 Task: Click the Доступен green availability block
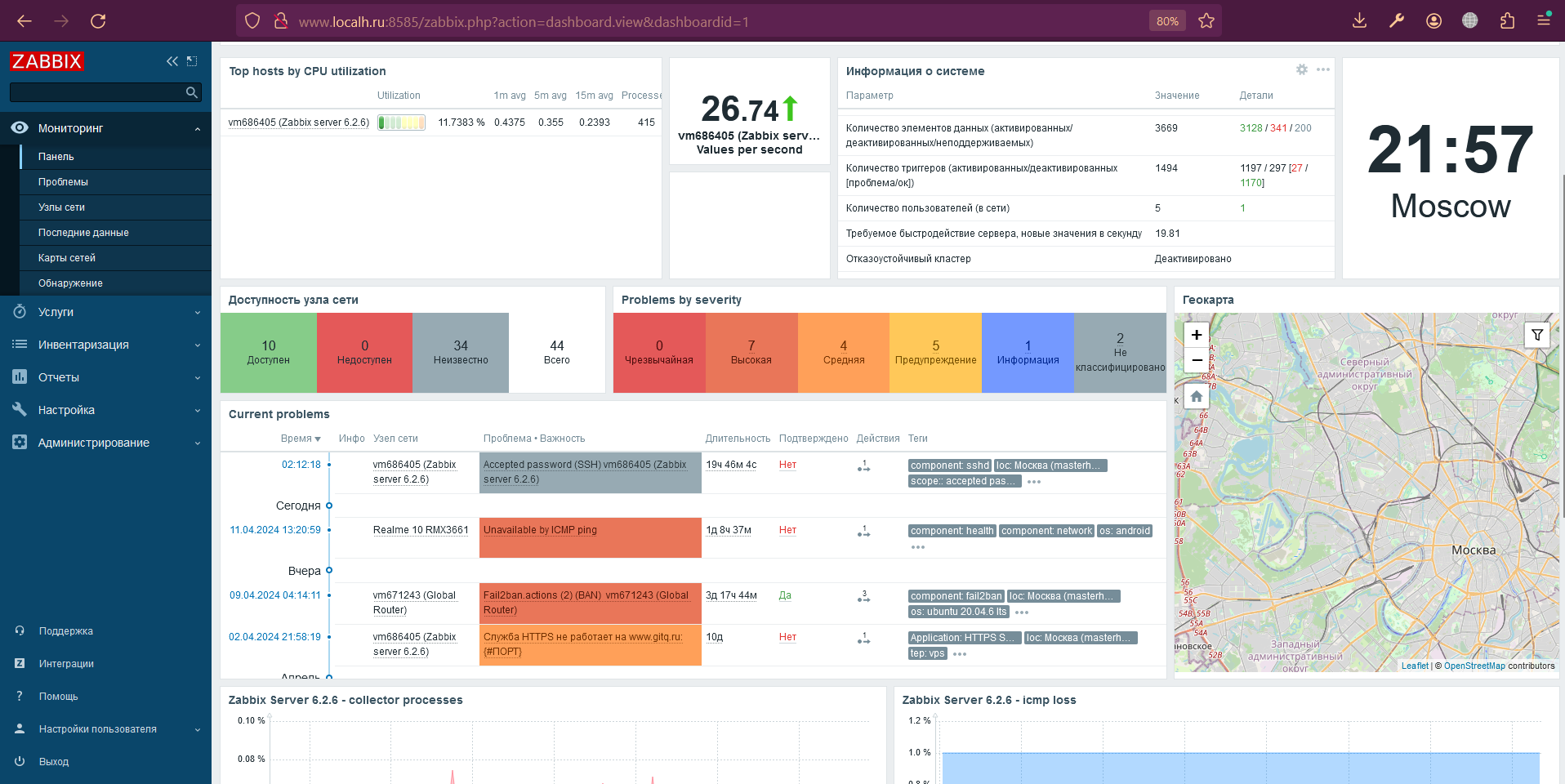[x=269, y=353]
